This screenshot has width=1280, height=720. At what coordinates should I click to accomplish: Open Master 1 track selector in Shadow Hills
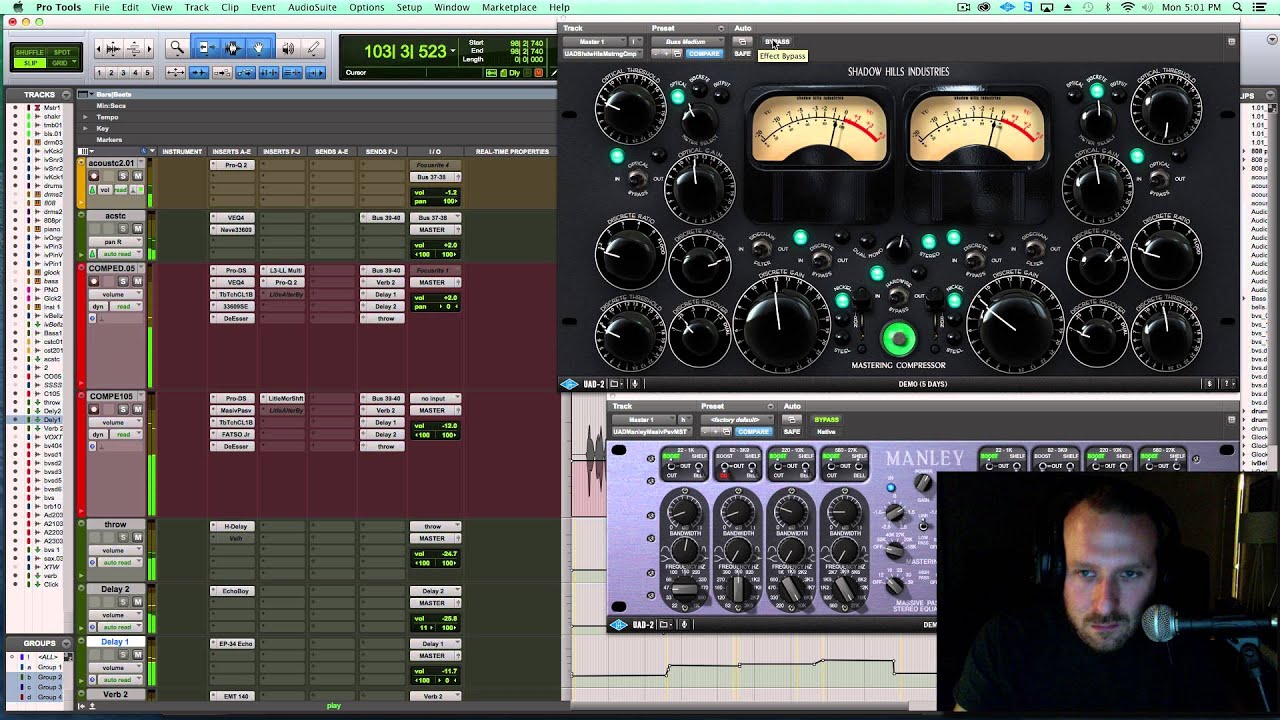596,42
